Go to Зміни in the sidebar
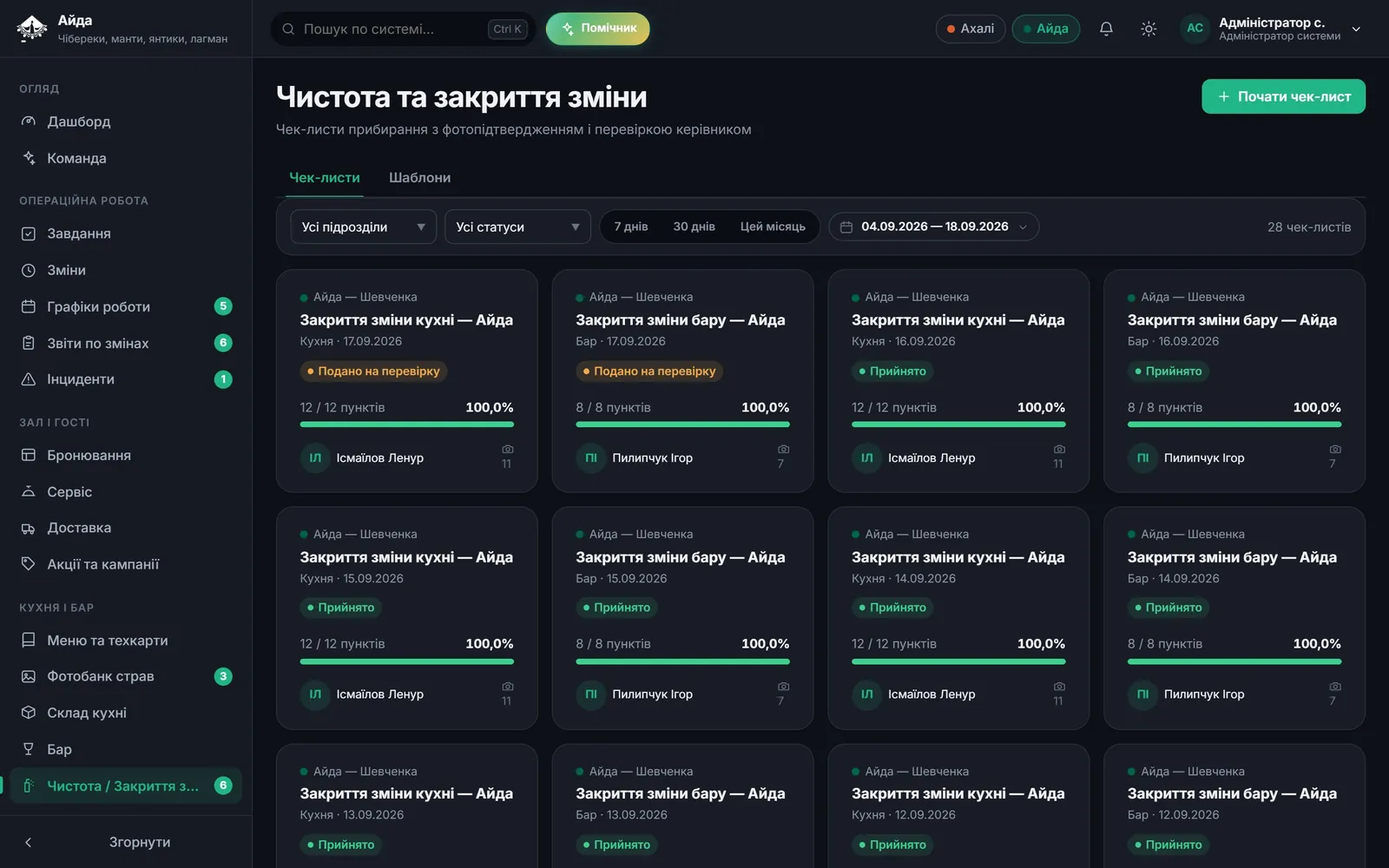Screen dimensions: 1389x868 tap(127, 270)
